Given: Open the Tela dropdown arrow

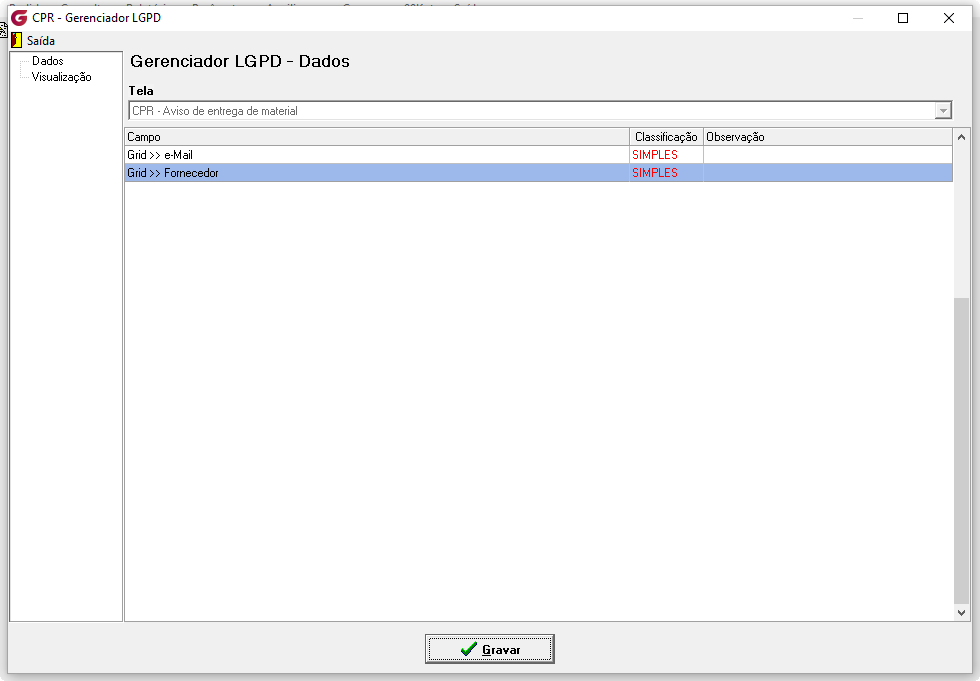Looking at the screenshot, I should 943,111.
